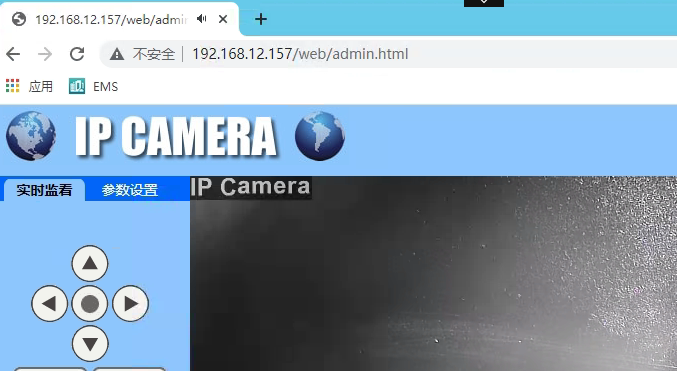Reload the camera admin page
The width and height of the screenshot is (677, 371).
77,54
